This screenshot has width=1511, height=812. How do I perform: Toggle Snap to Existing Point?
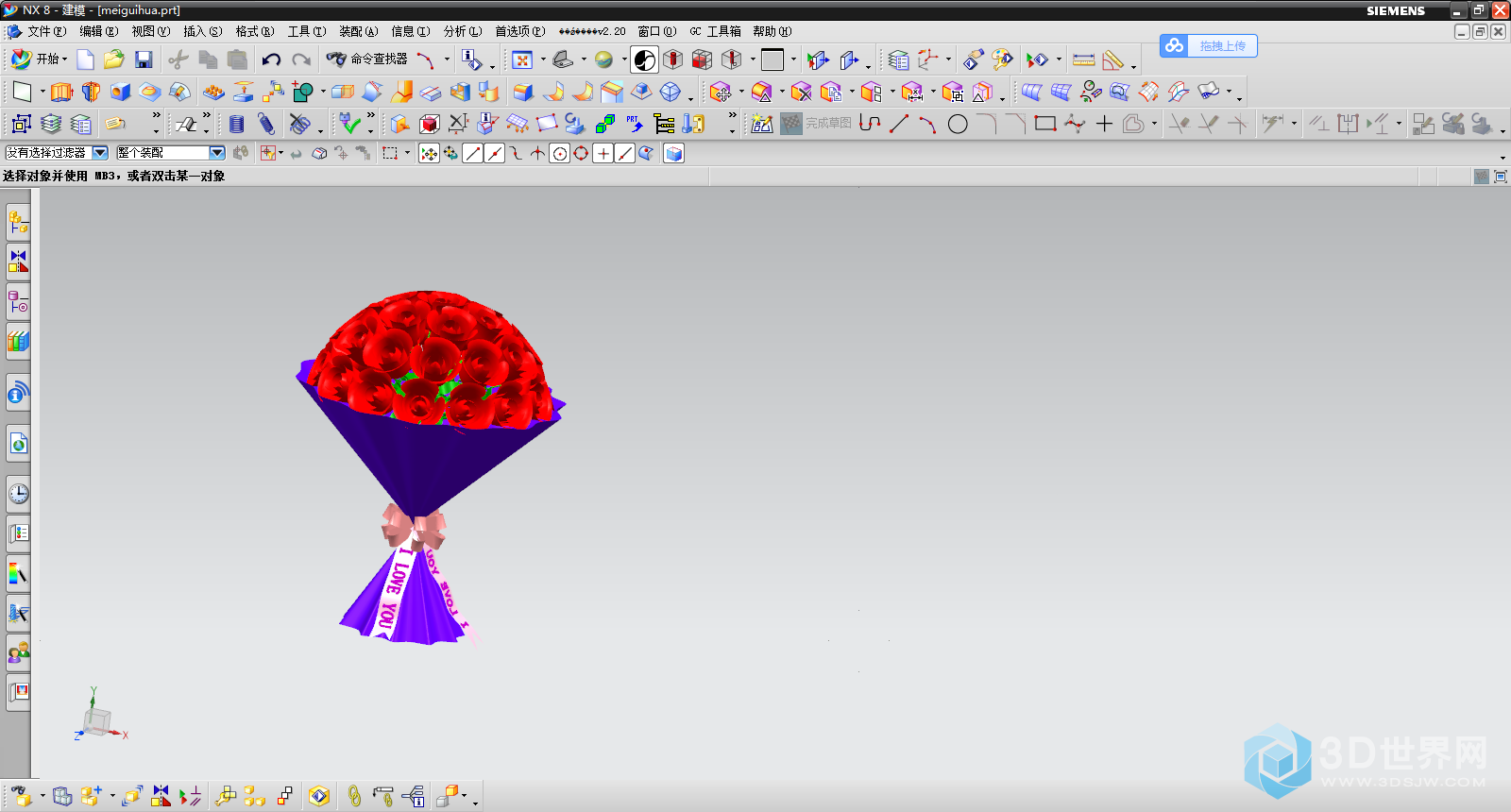pos(603,153)
